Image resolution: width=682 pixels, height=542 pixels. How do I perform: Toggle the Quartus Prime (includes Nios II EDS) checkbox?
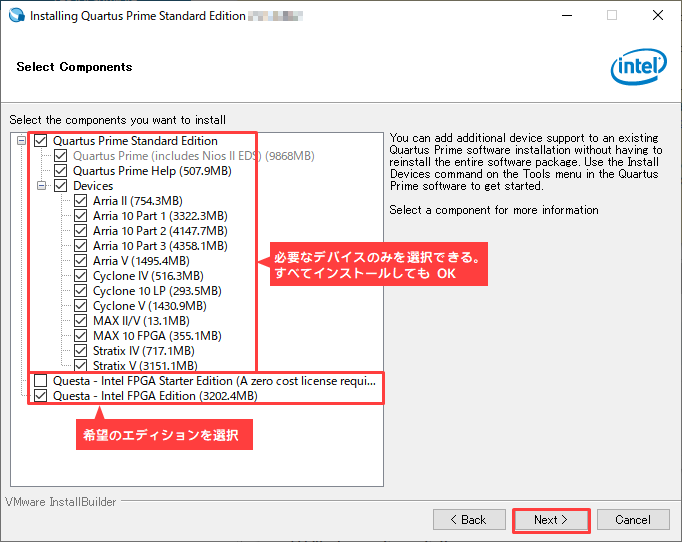point(60,156)
